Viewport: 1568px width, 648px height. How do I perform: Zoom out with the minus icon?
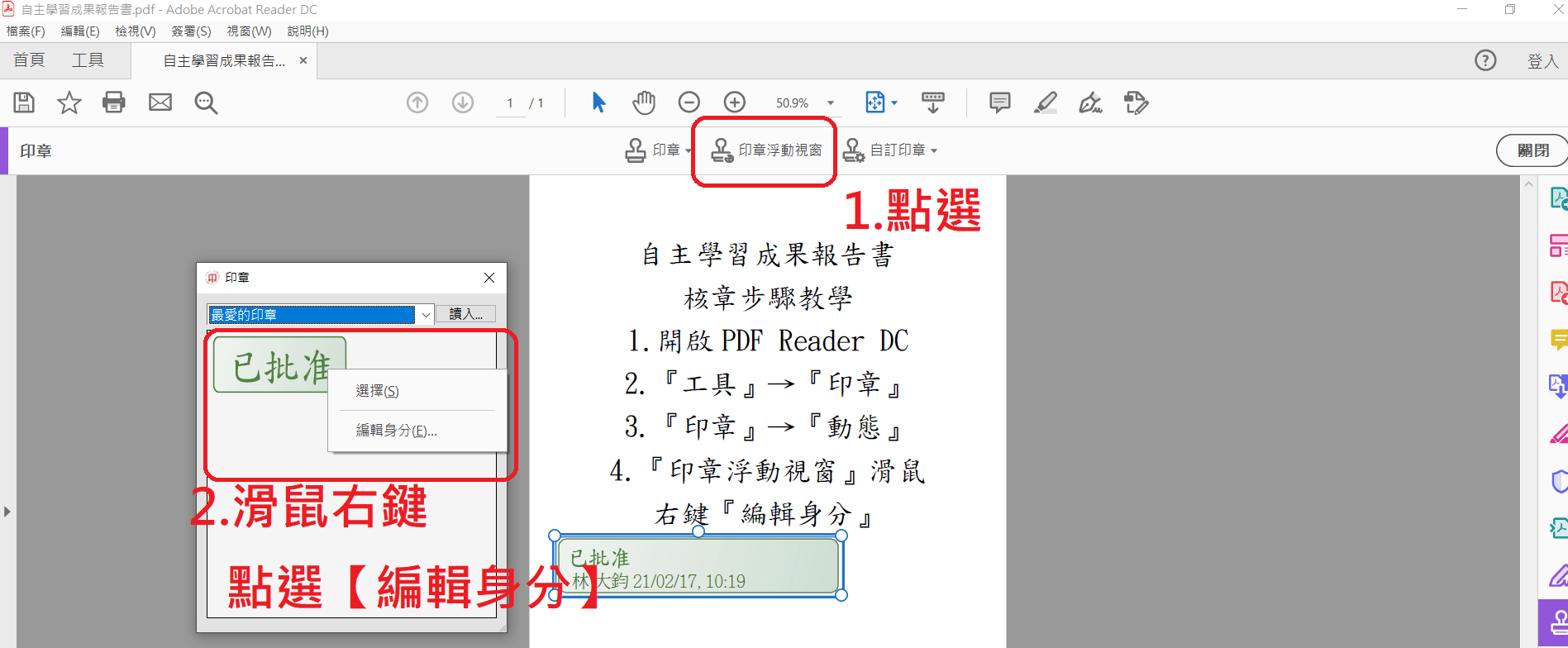689,102
